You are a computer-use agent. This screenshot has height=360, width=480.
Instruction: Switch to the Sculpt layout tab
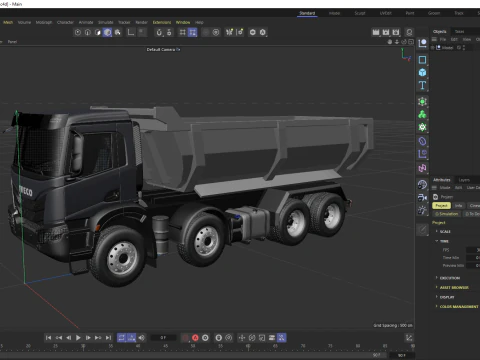pyautogui.click(x=360, y=13)
